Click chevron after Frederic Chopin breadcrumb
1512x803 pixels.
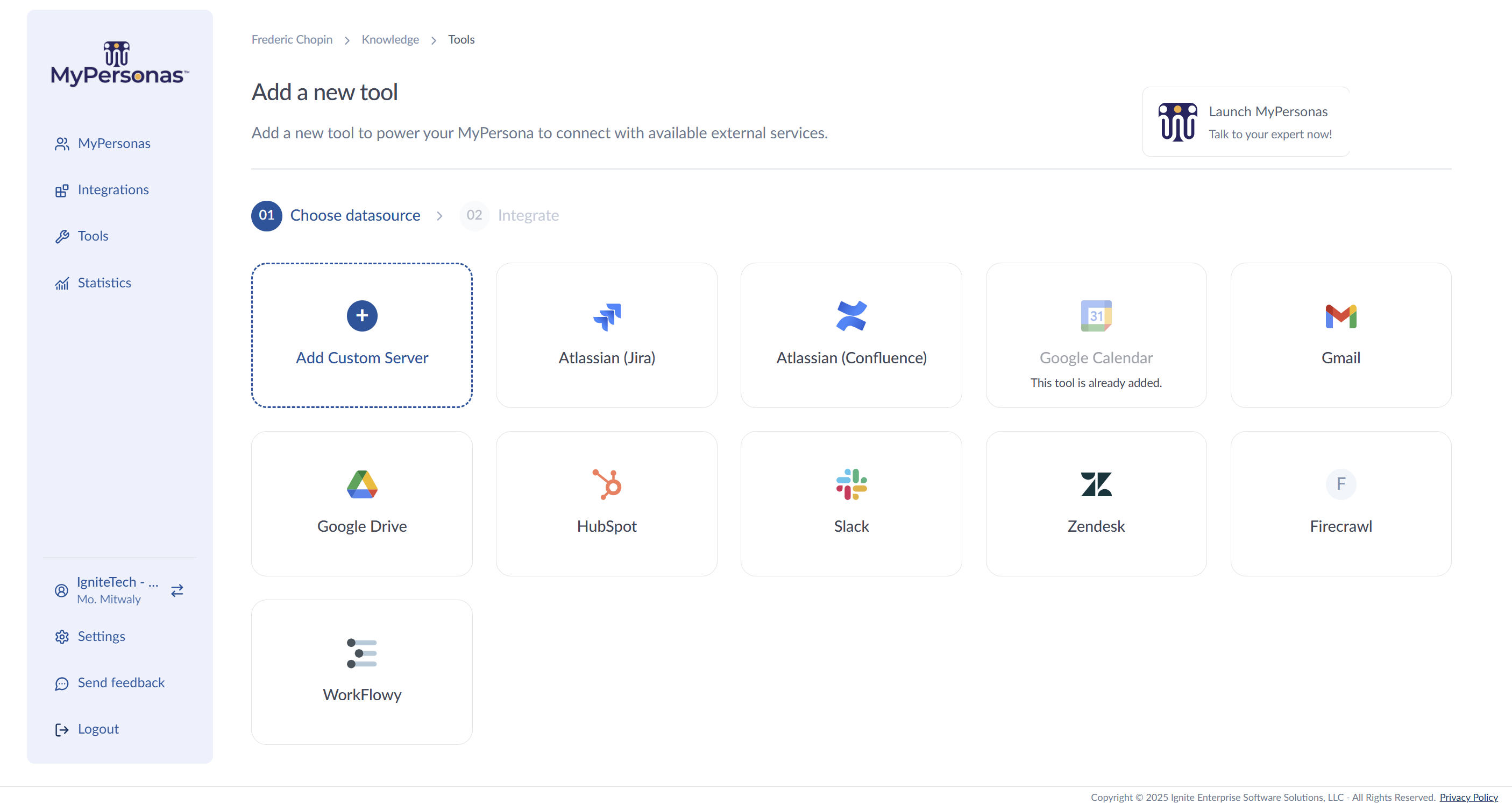click(347, 40)
